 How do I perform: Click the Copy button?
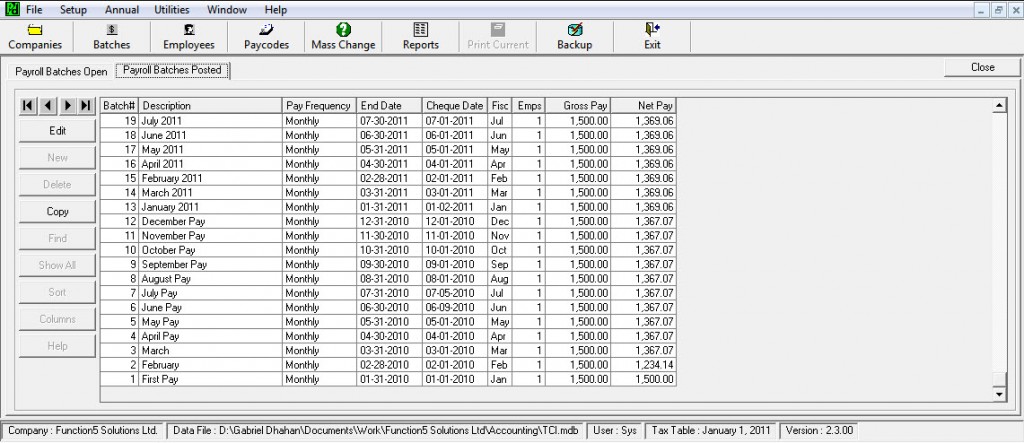57,212
